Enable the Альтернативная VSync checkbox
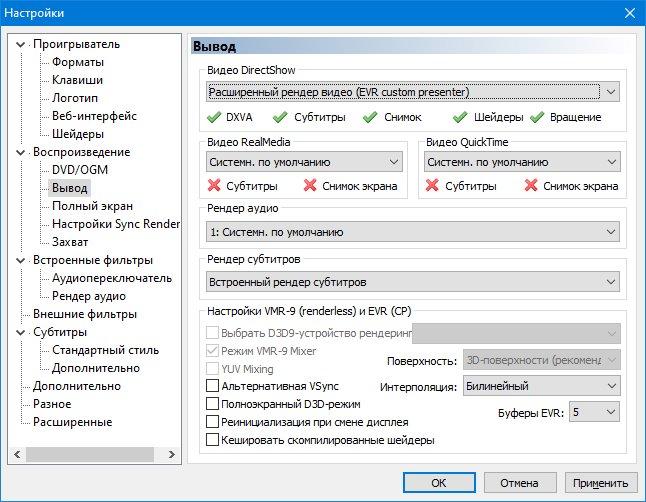Viewport: 646px width, 502px height. pos(212,386)
